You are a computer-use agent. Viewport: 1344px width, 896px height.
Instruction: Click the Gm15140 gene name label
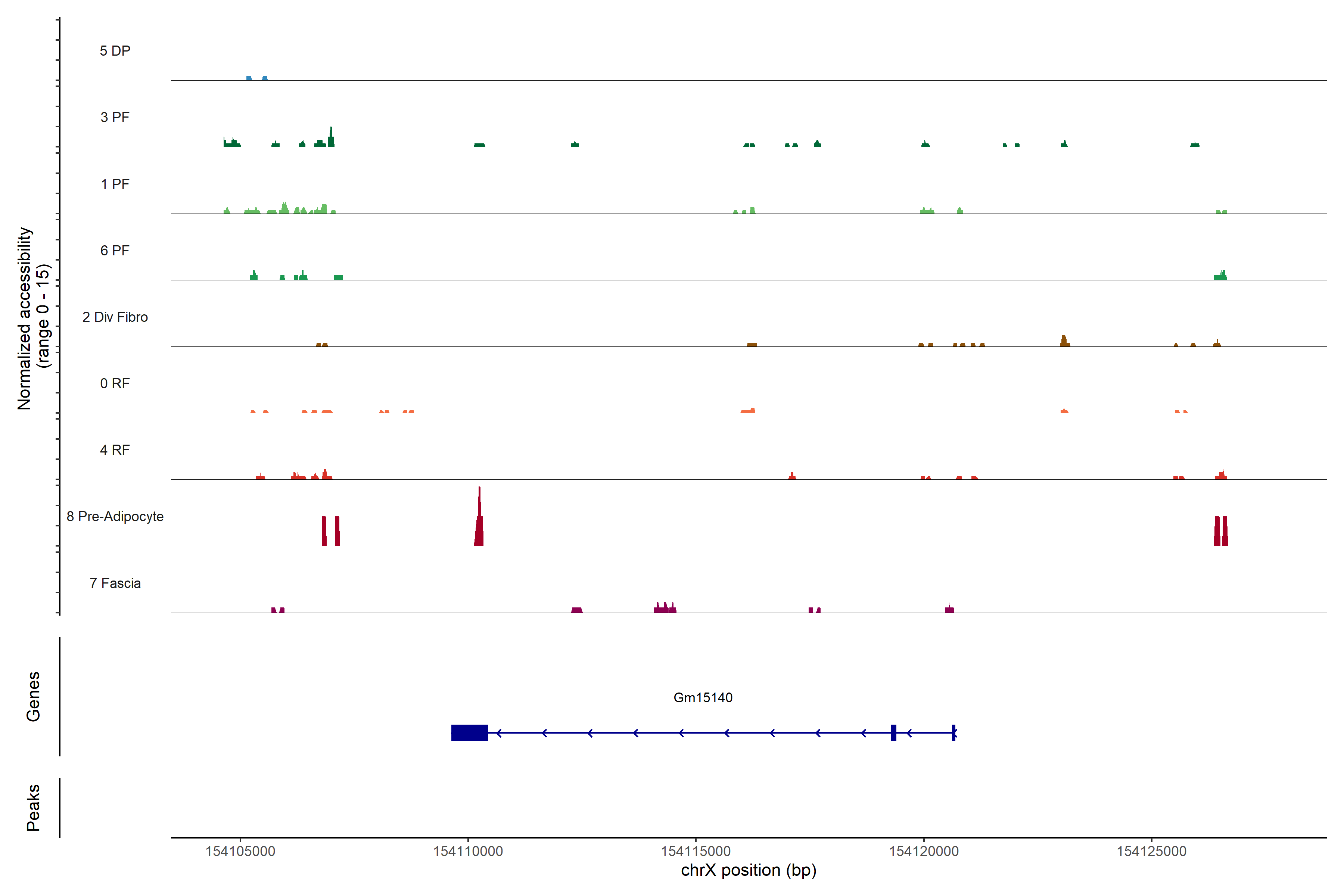coord(703,697)
